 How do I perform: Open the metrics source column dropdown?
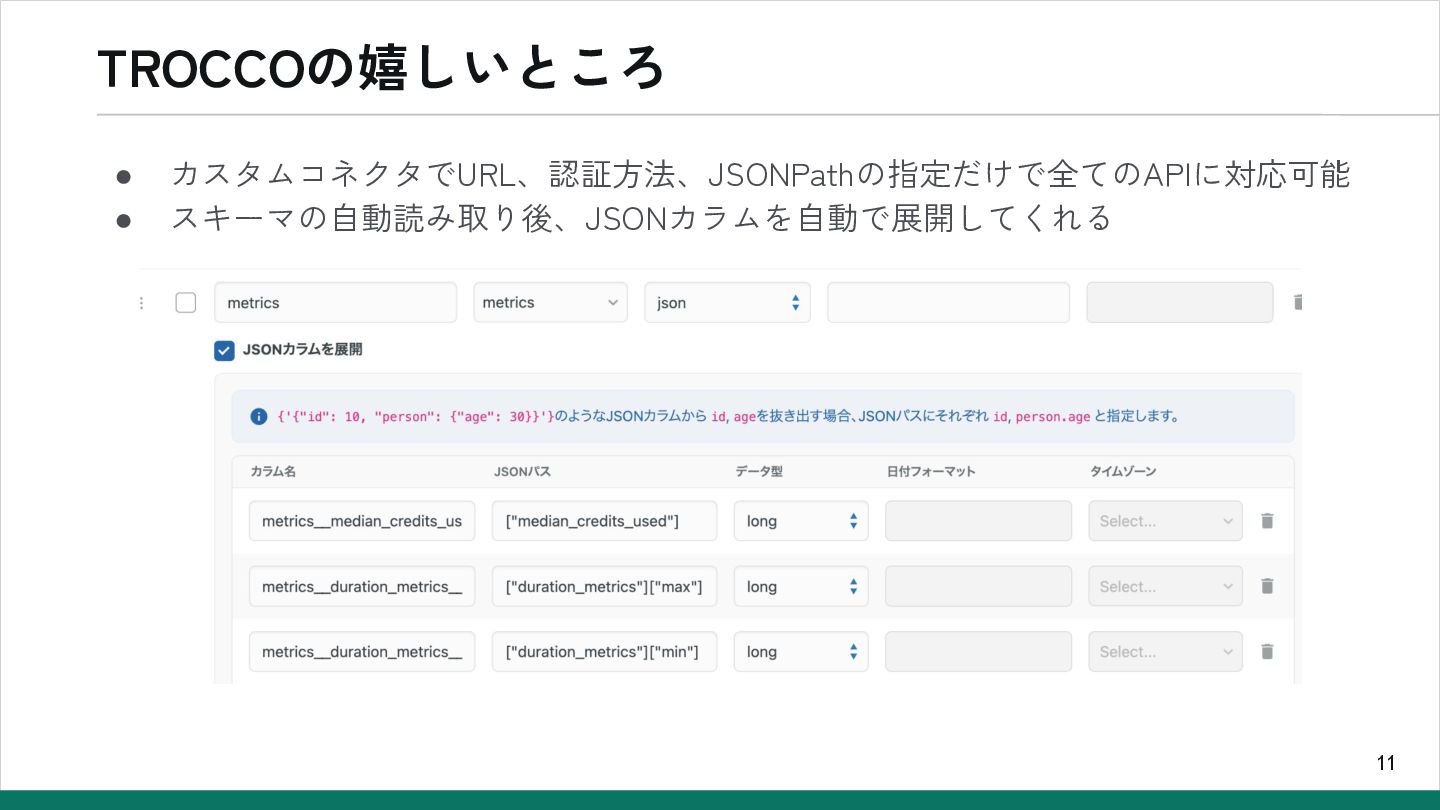click(550, 302)
